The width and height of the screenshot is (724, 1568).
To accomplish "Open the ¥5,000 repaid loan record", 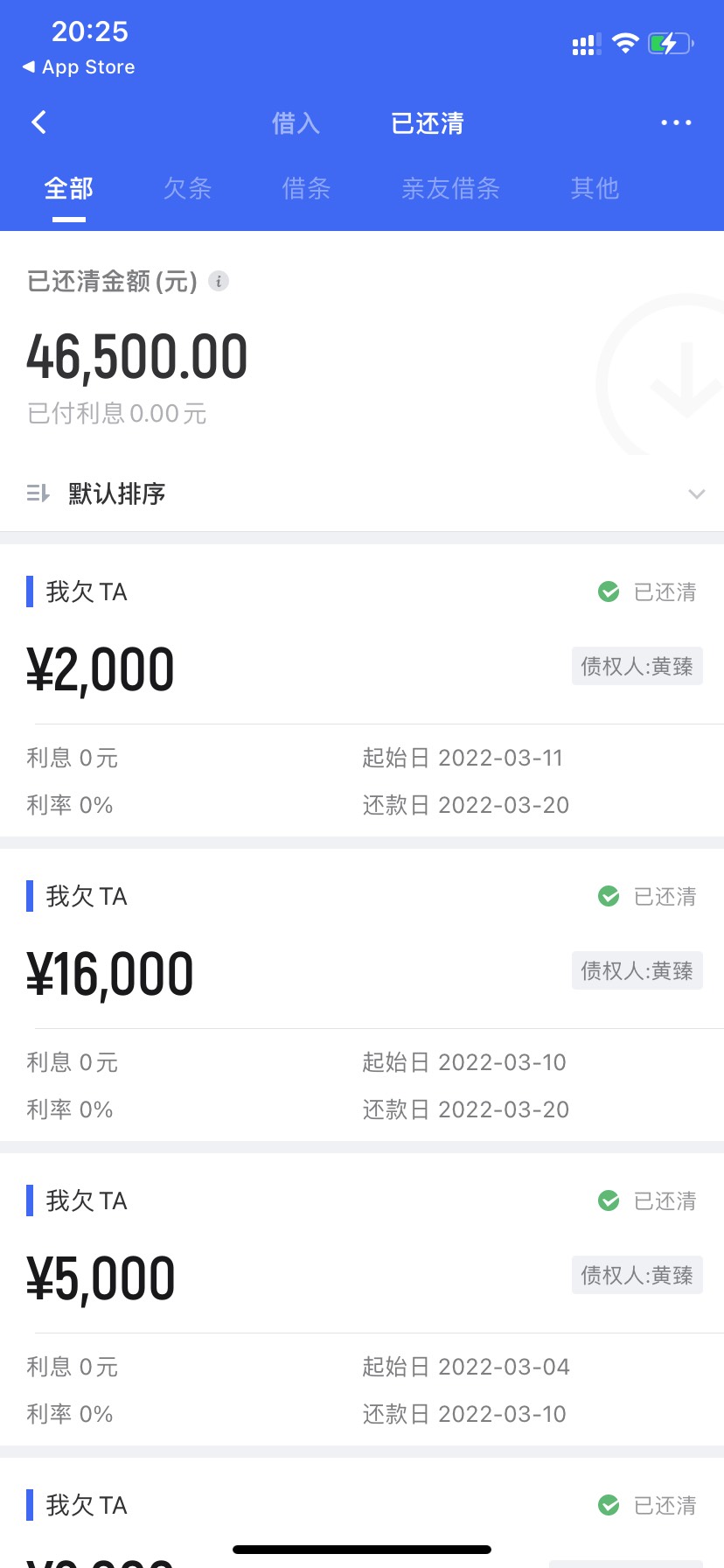I will tap(362, 1299).
